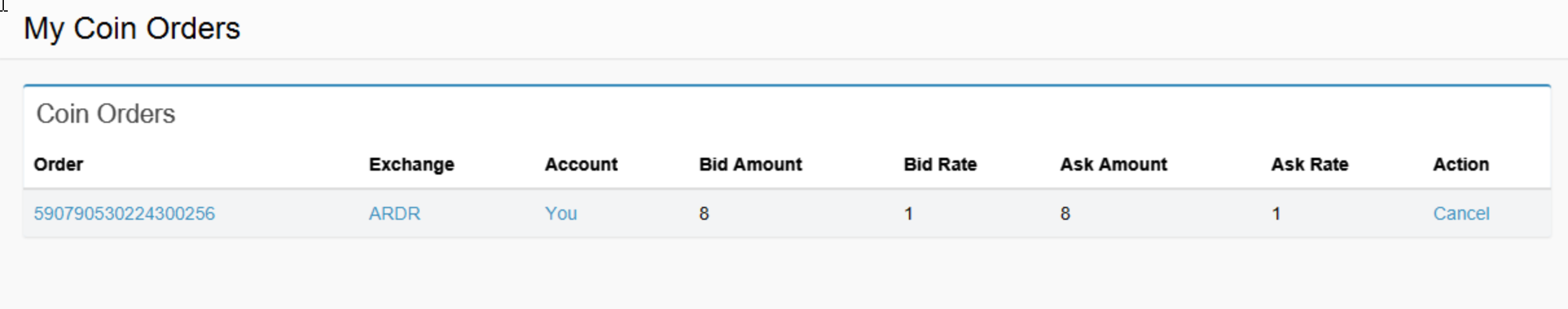Click the Bid Rate column header
Viewport: 1568px width, 309px height.
coord(939,165)
